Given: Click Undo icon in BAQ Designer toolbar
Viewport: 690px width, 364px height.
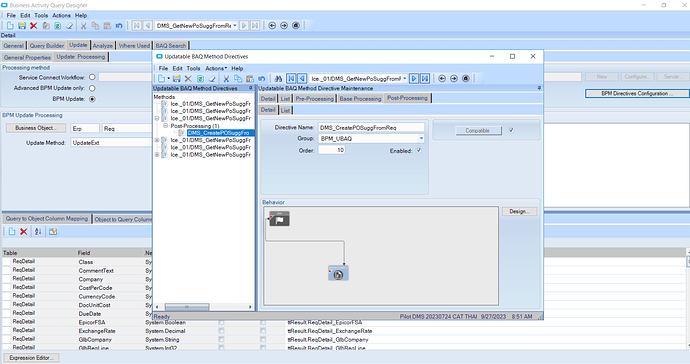Looking at the screenshot, I should point(119,26).
